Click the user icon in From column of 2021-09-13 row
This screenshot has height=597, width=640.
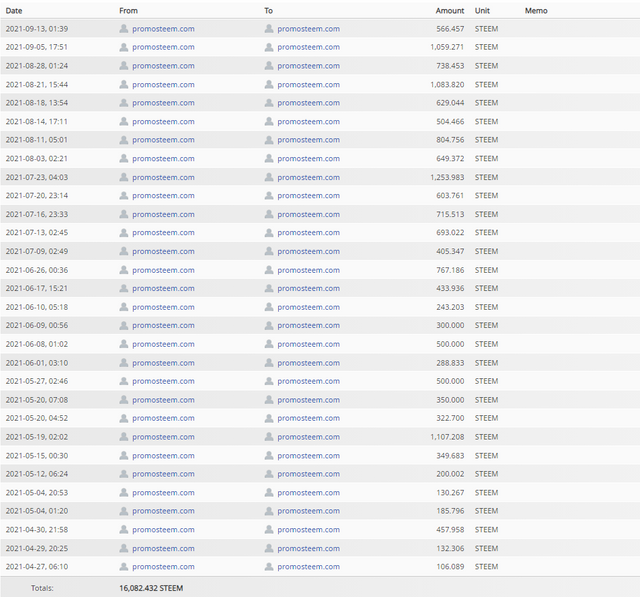(x=124, y=29)
